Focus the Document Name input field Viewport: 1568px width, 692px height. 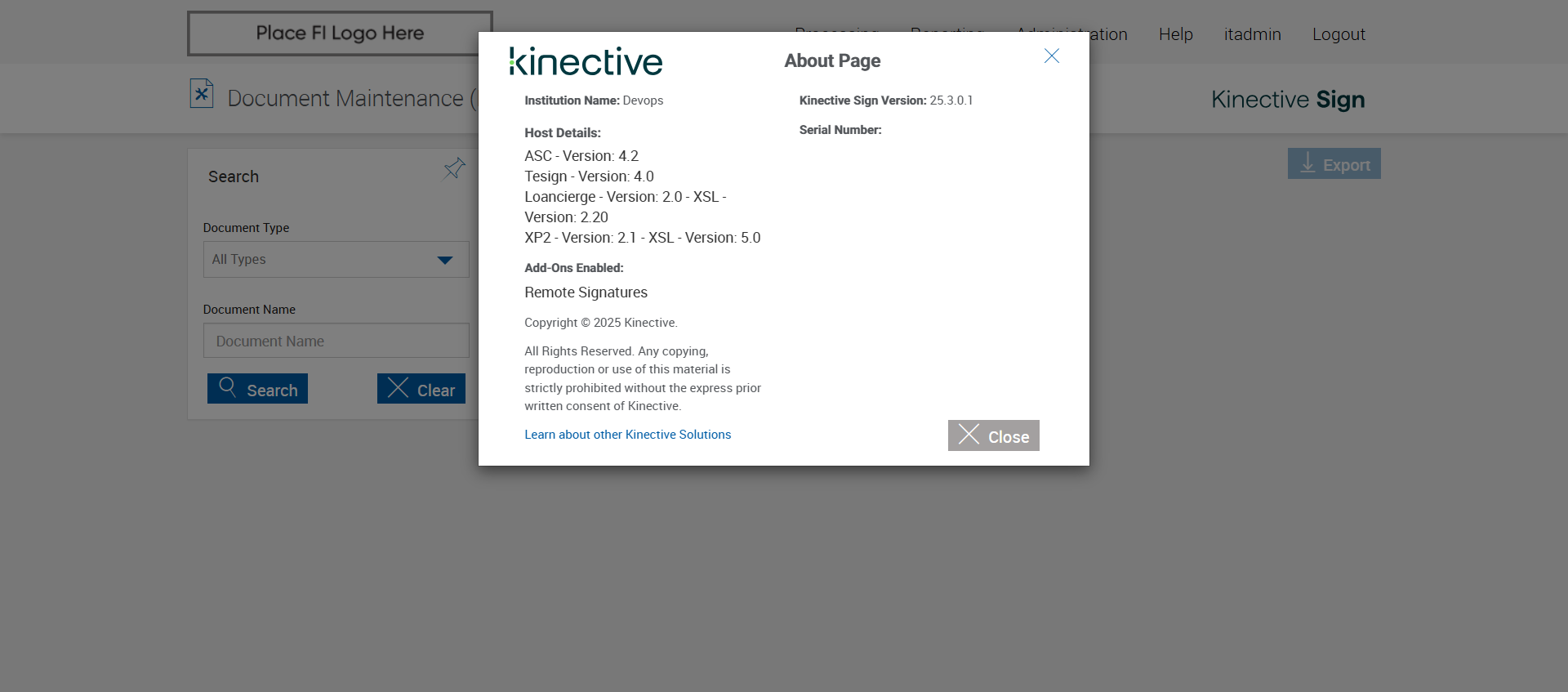pyautogui.click(x=336, y=341)
